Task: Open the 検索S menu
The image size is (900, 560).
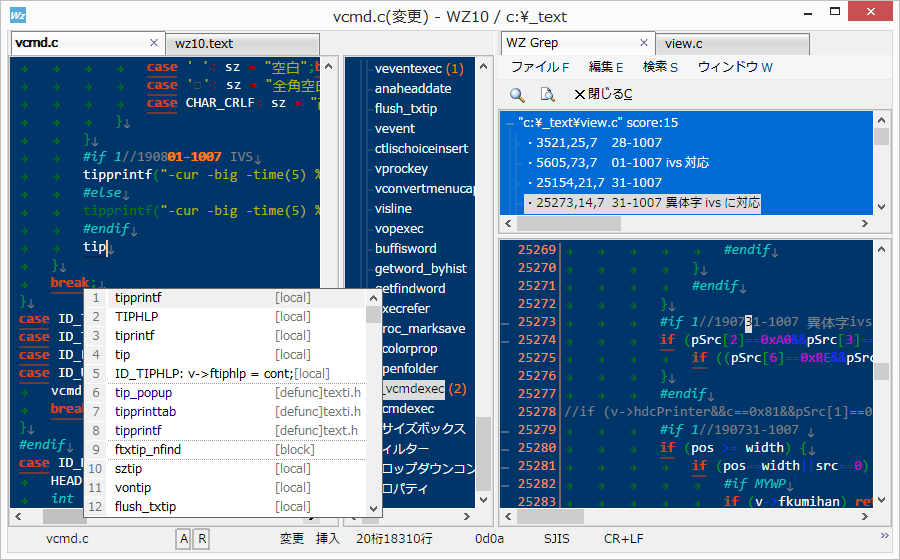Action: [661, 67]
